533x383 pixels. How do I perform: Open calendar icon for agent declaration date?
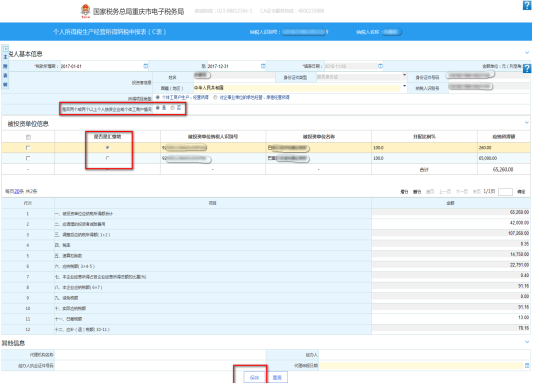pyautogui.click(x=527, y=365)
